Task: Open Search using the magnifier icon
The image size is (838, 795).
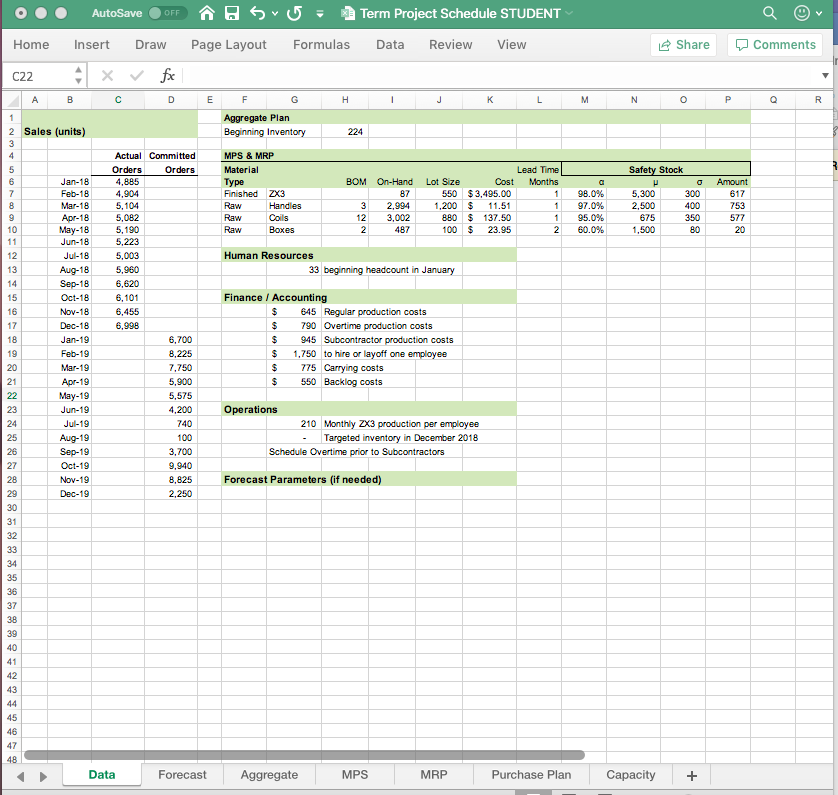Action: 769,13
